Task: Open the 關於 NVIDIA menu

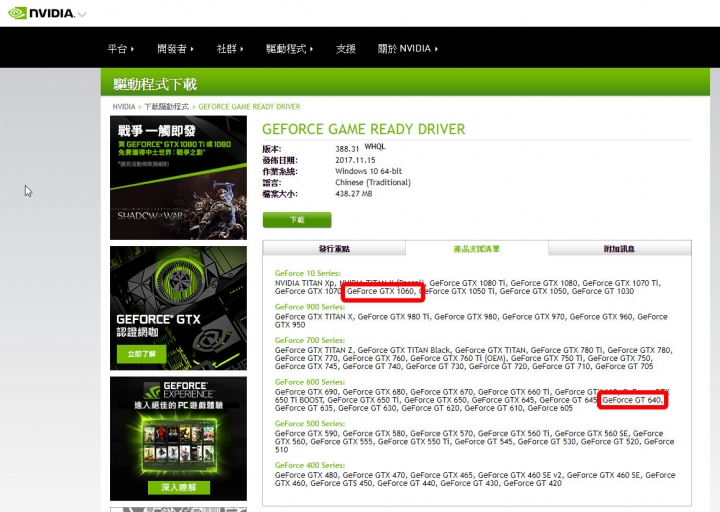Action: coord(408,49)
